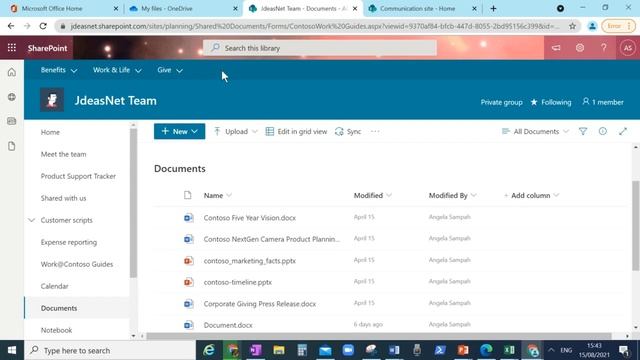Open the megaphone feedback icon in header
Viewport: 640px width, 360px height.
pyautogui.click(x=556, y=48)
